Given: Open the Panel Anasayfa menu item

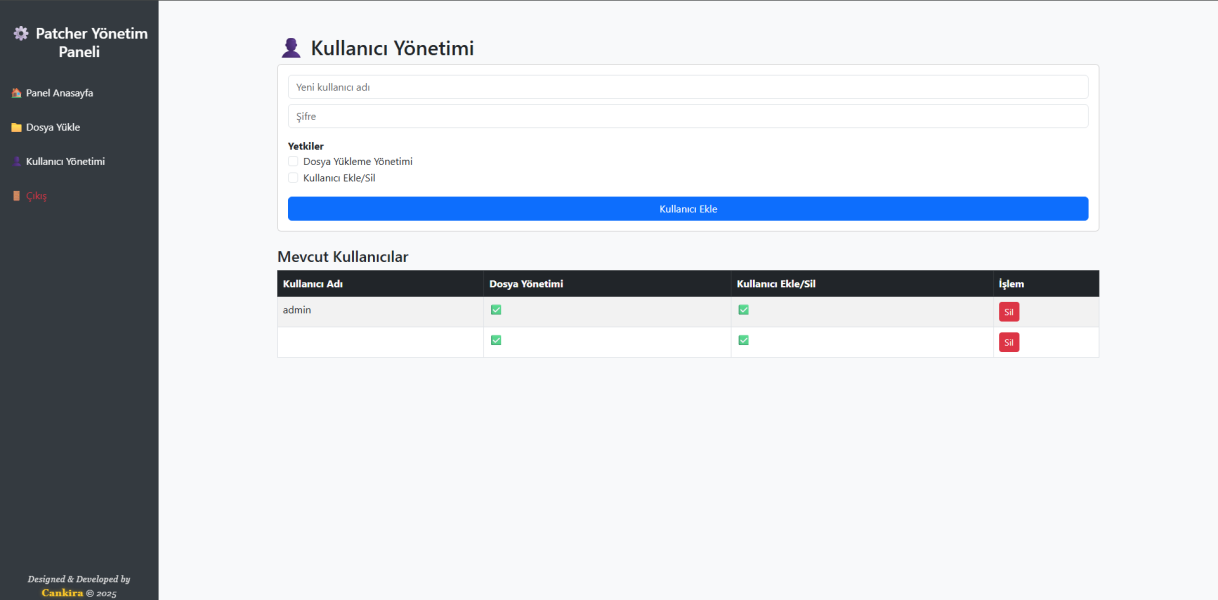Looking at the screenshot, I should 59,93.
